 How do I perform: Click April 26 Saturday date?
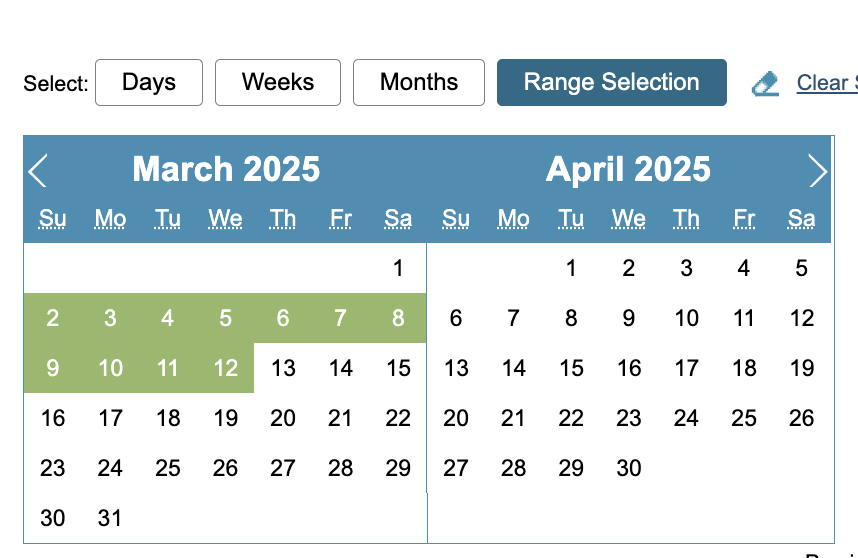801,418
